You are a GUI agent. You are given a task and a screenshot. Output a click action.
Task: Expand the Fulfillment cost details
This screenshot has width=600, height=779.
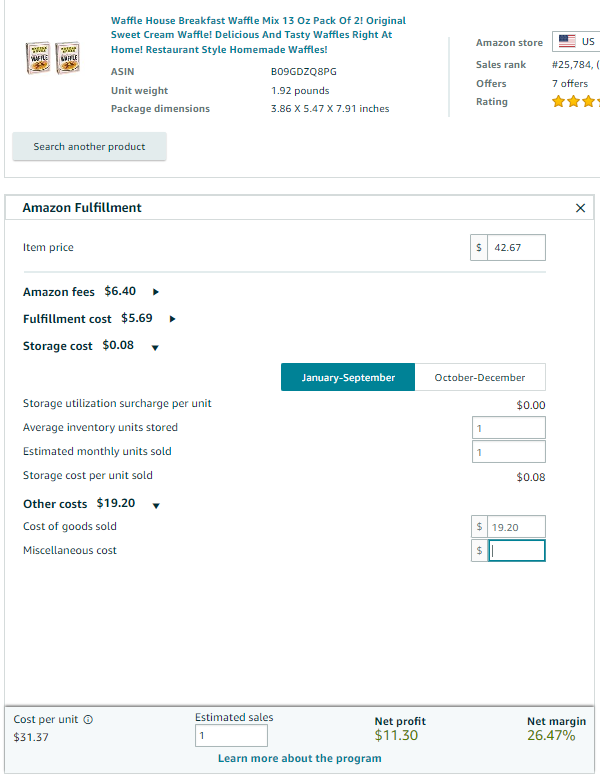(172, 319)
